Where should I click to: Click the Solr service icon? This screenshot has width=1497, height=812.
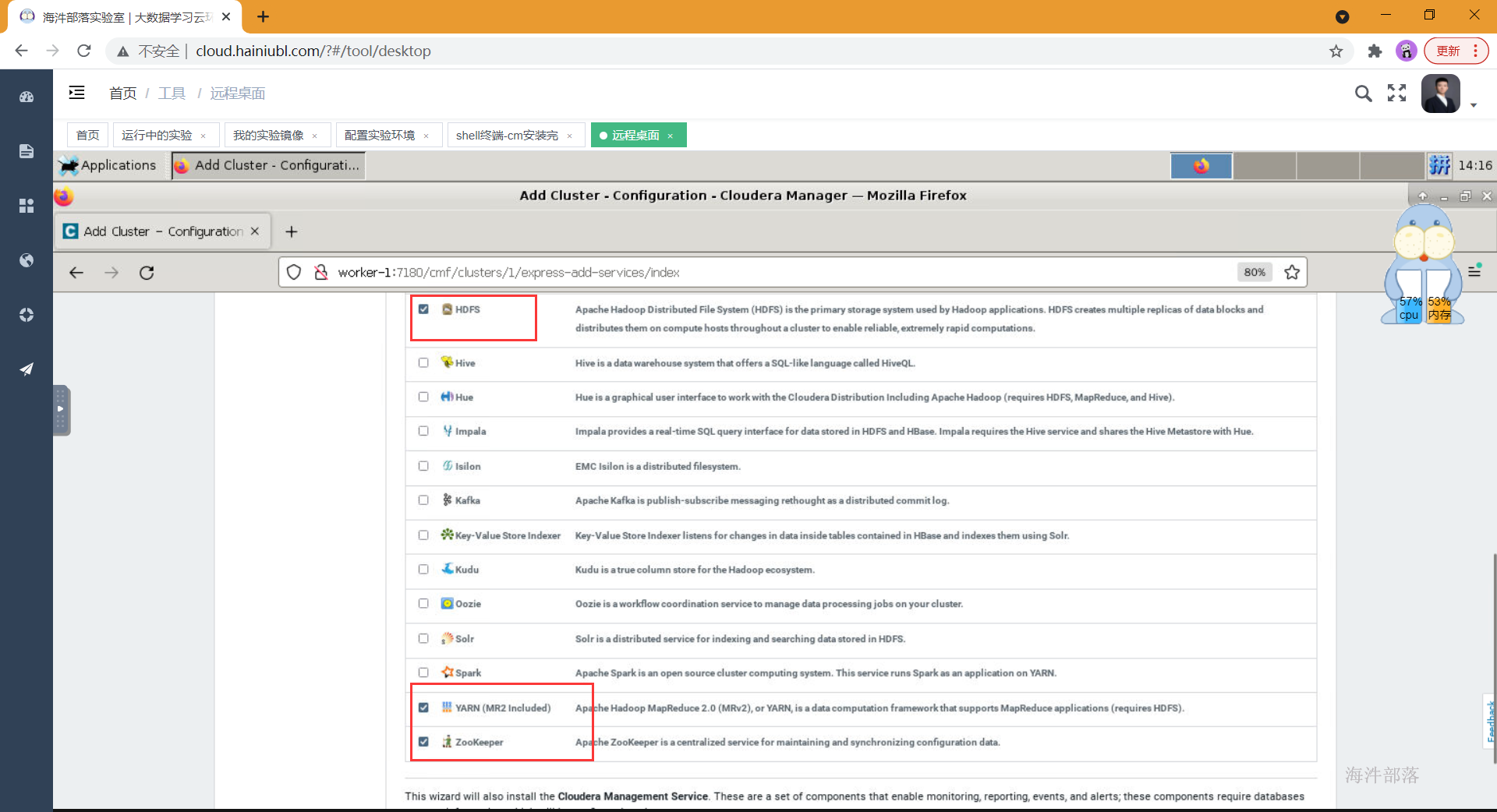click(448, 638)
